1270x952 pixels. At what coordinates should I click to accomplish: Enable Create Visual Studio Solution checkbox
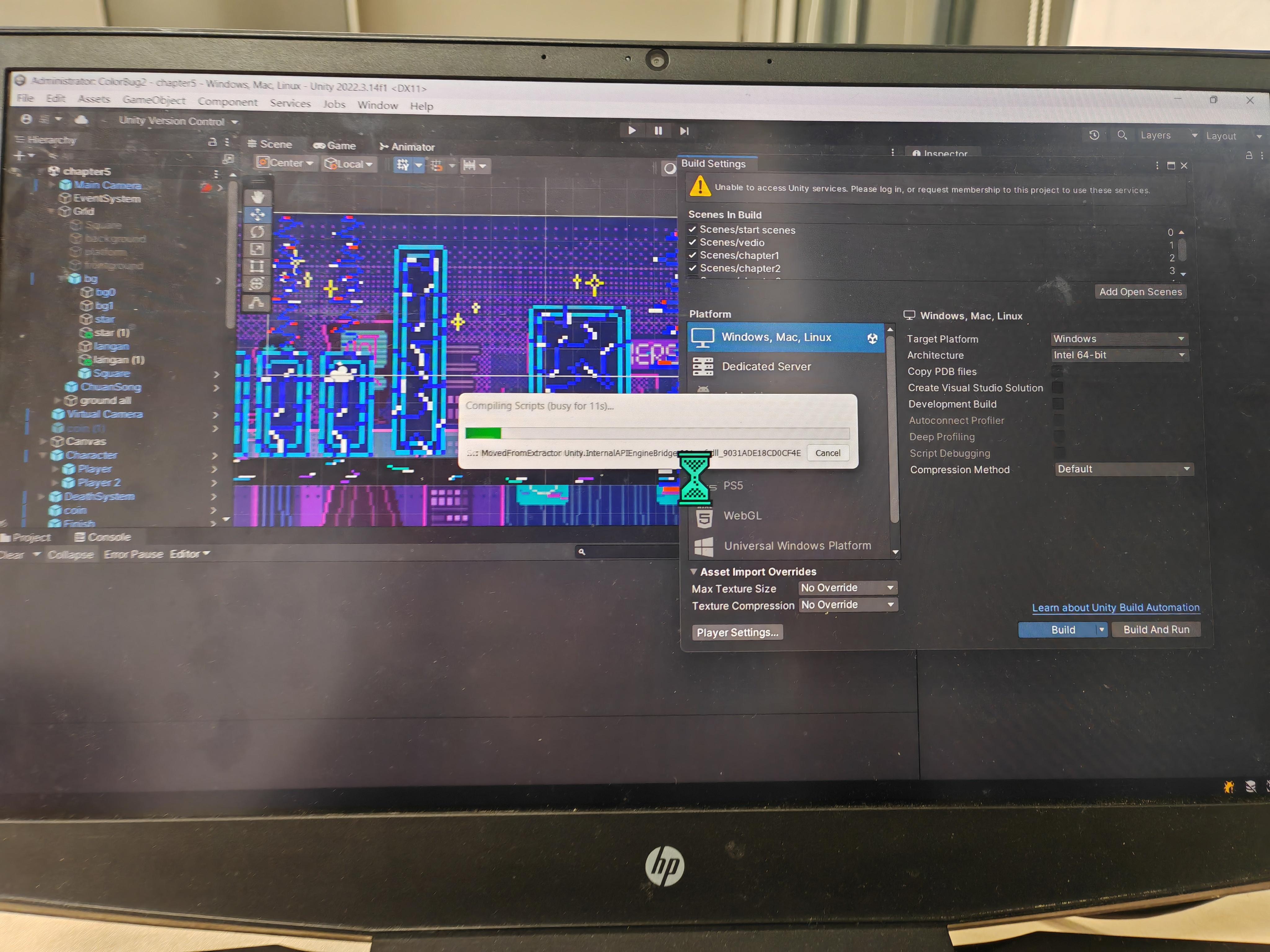[1057, 388]
